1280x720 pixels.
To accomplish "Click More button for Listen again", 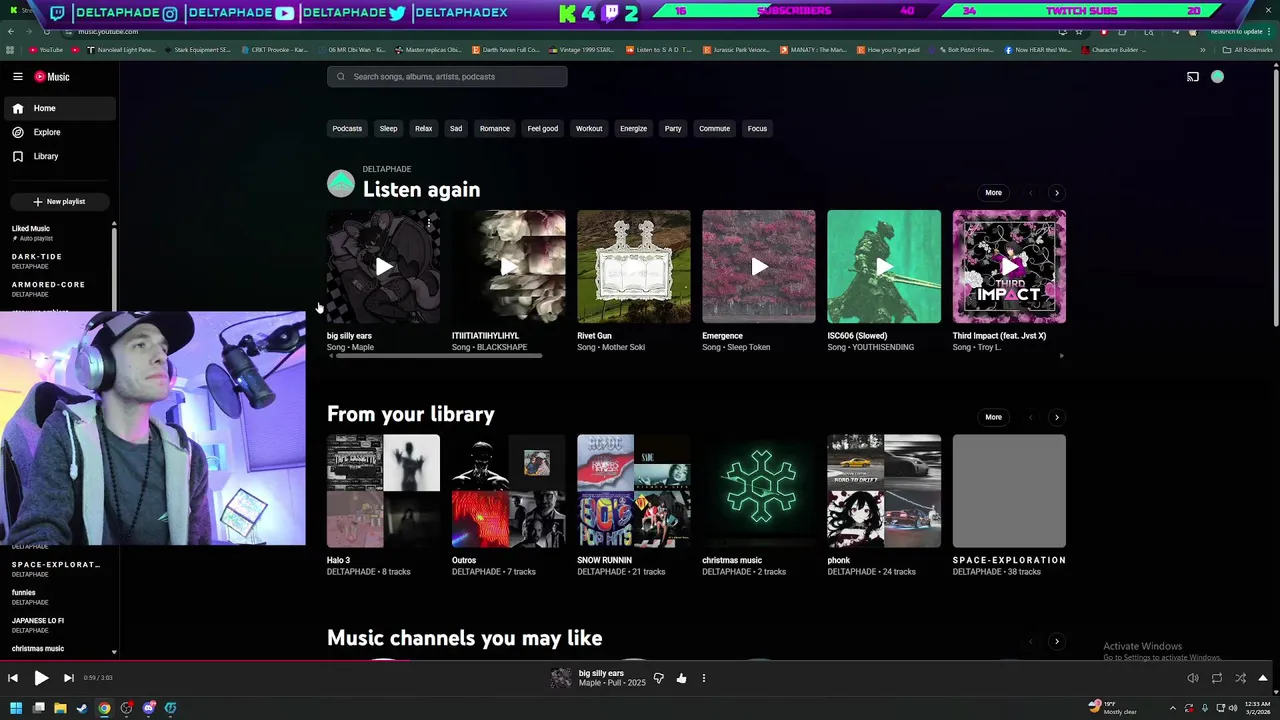I will 993,192.
